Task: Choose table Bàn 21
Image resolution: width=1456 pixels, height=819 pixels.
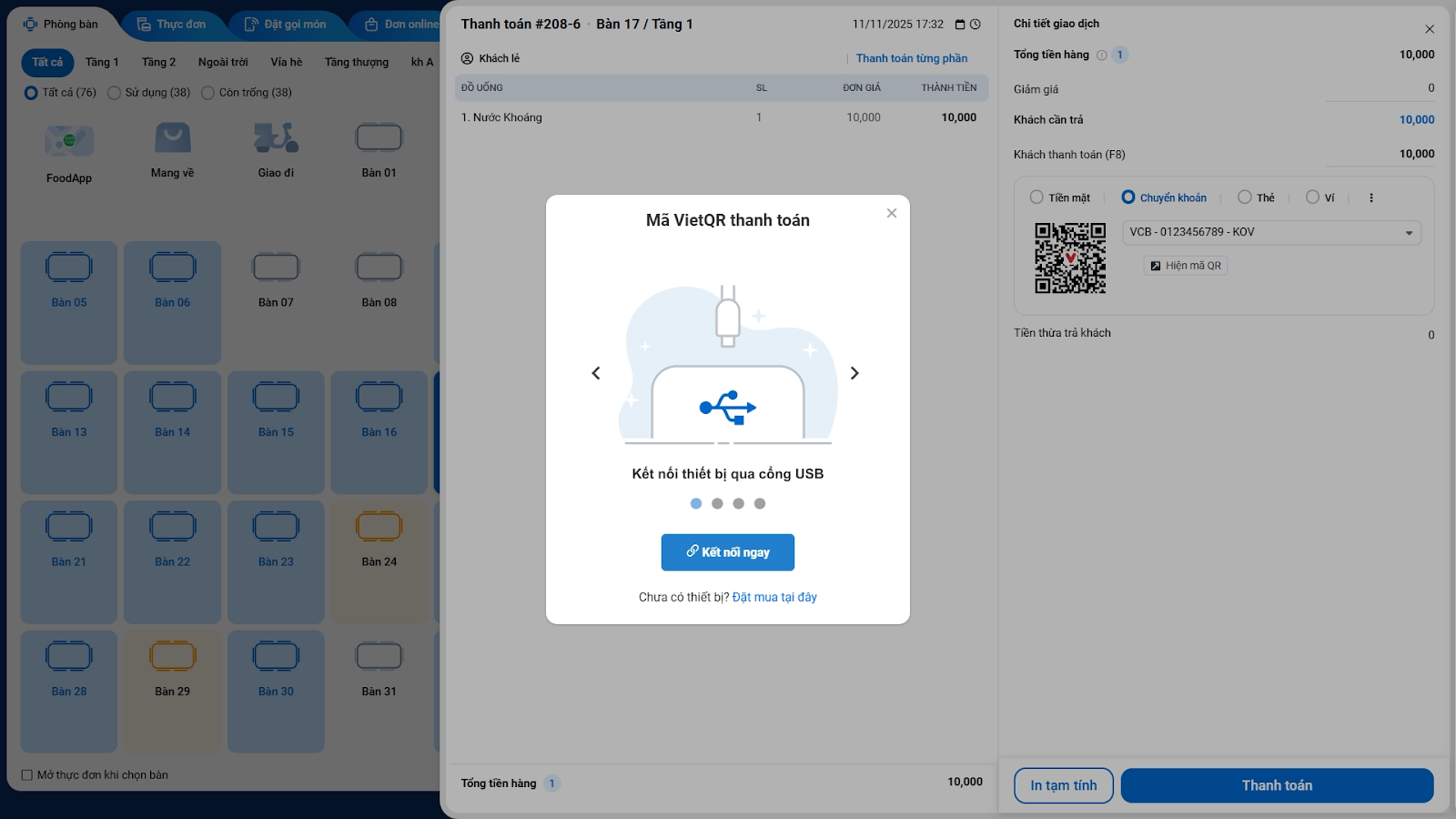Action: (x=69, y=561)
